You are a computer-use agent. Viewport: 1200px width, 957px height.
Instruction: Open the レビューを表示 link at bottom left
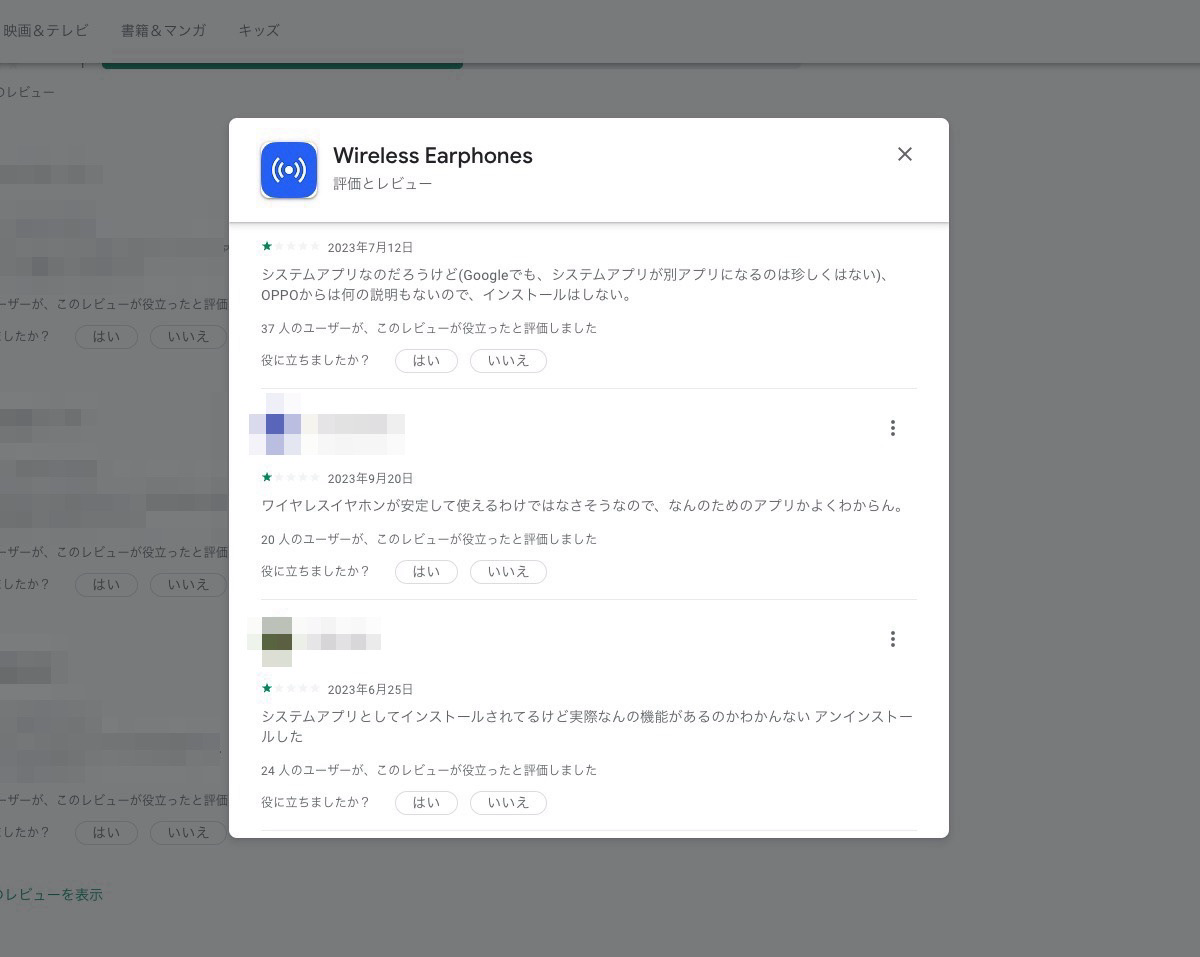[51, 894]
